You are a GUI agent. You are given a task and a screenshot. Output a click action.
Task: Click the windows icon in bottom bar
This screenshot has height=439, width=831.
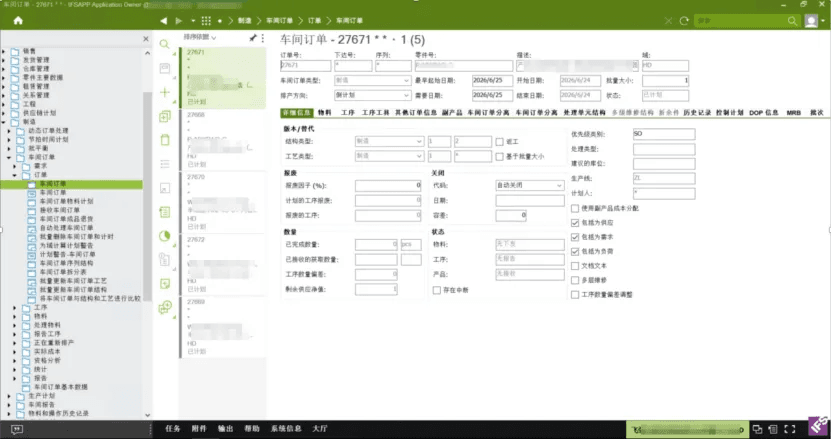[757, 429]
